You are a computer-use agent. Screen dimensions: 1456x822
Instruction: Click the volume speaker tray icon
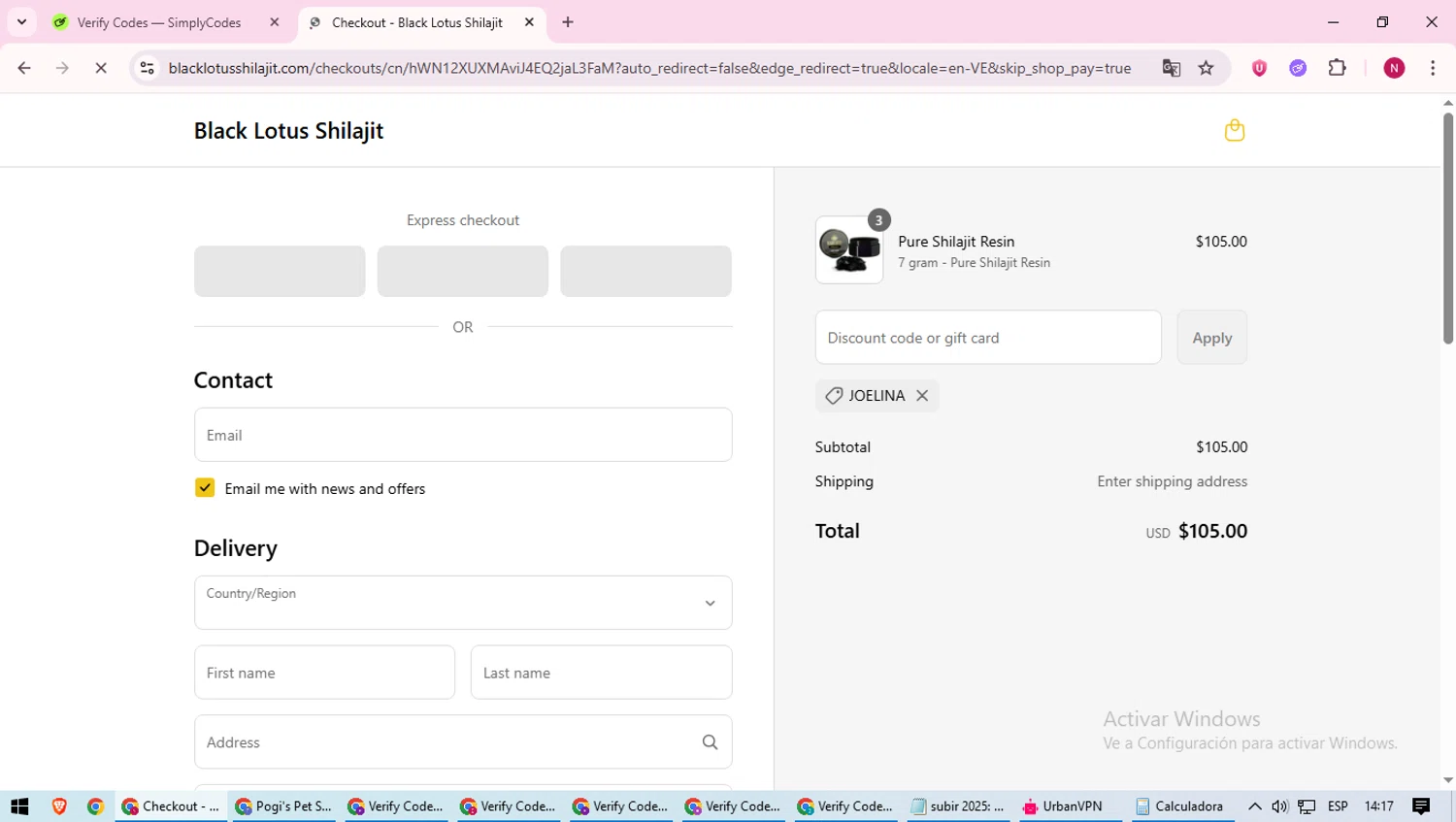pos(1279,806)
